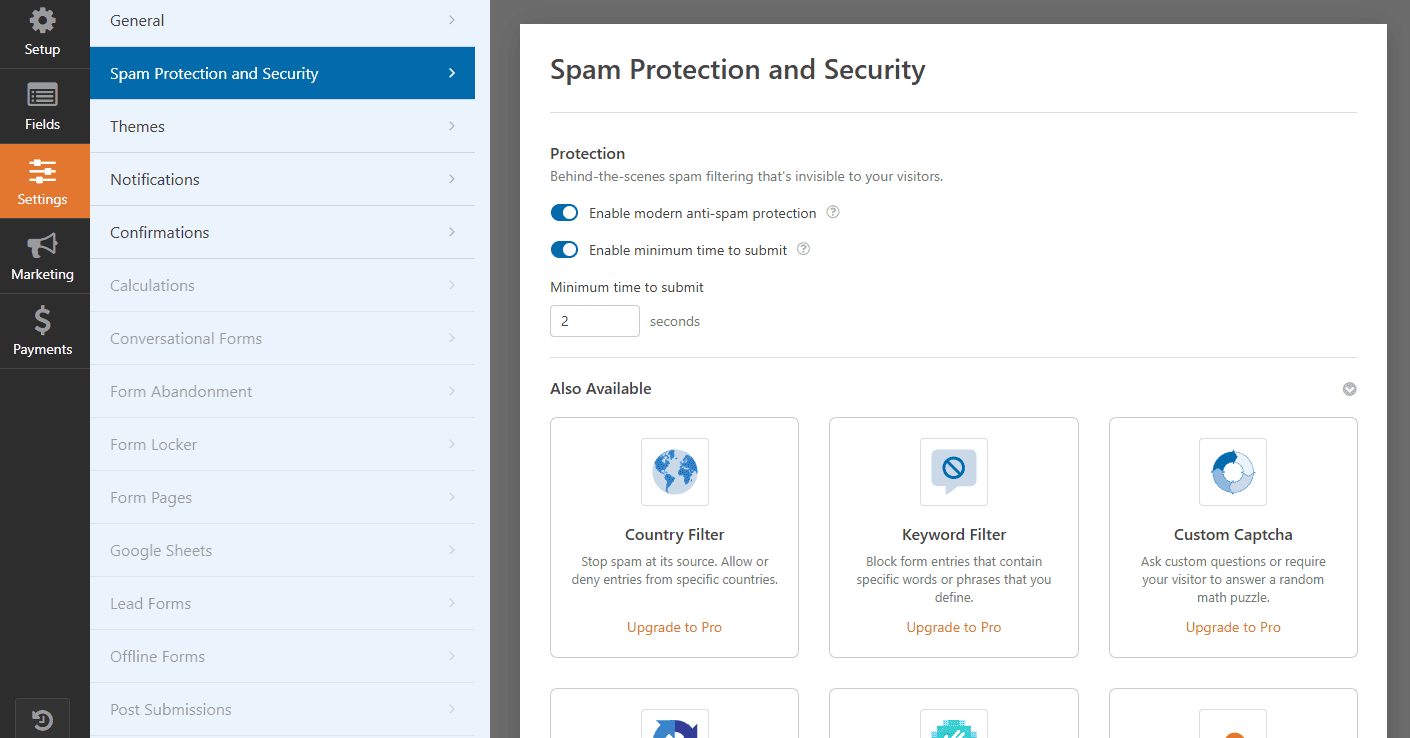The width and height of the screenshot is (1410, 738).
Task: Open the Marketing megaphone icon
Action: [42, 246]
